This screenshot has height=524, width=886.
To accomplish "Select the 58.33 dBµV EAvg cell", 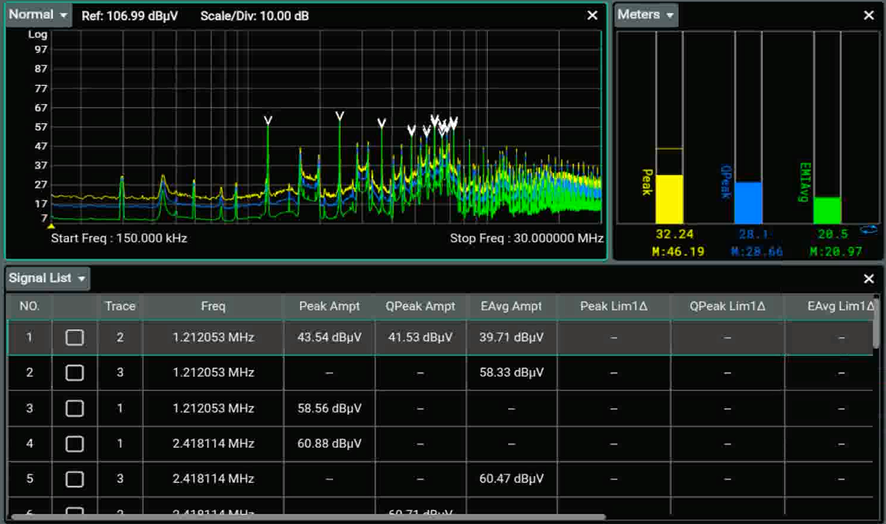I will click(511, 373).
